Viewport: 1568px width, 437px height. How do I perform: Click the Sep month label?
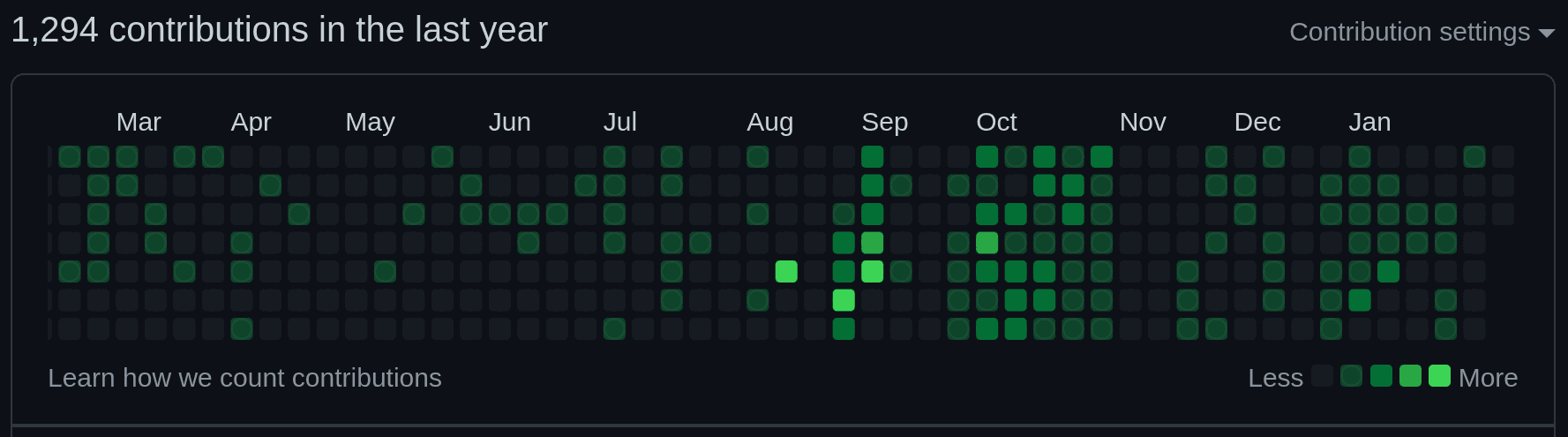point(884,122)
